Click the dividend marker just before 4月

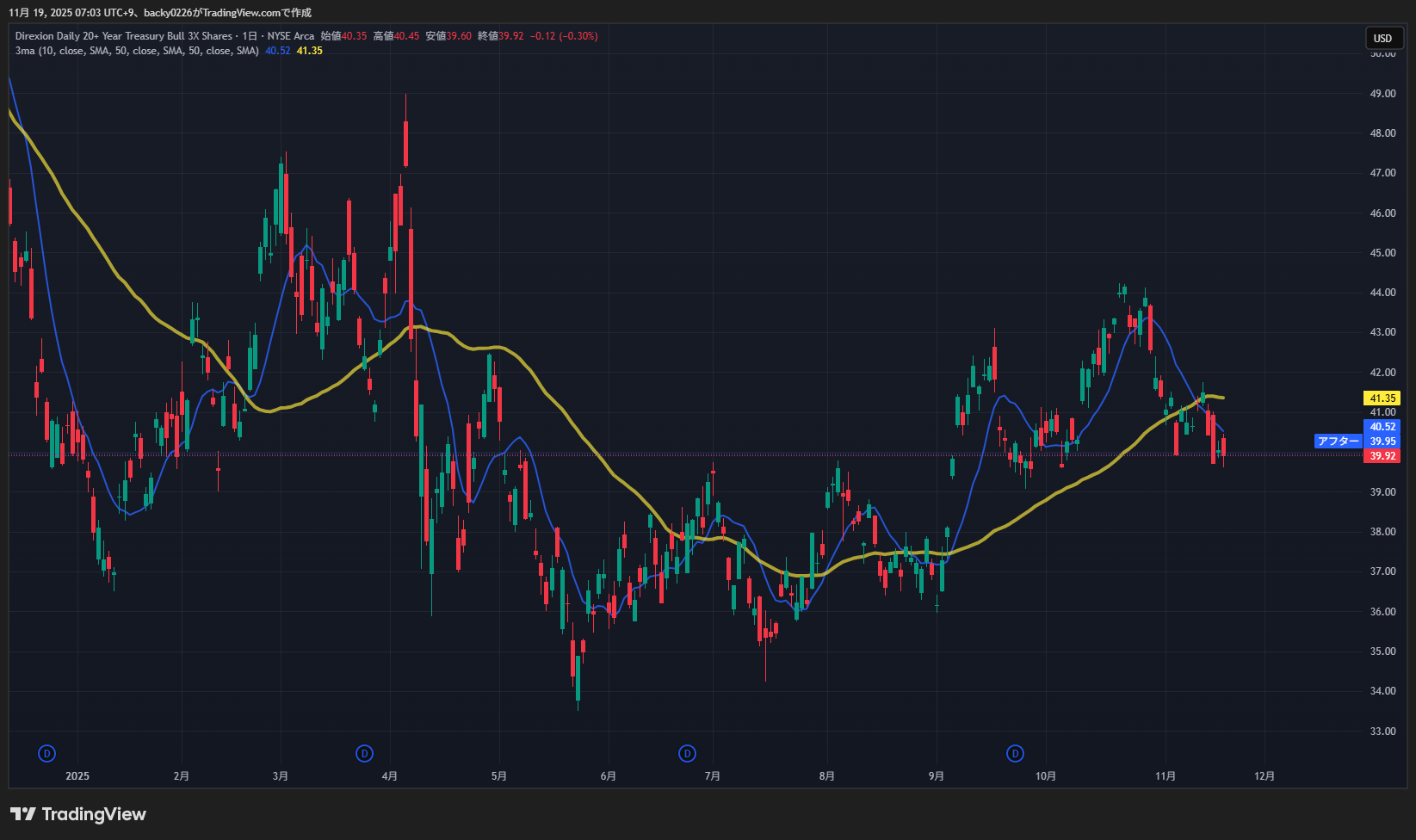point(364,754)
